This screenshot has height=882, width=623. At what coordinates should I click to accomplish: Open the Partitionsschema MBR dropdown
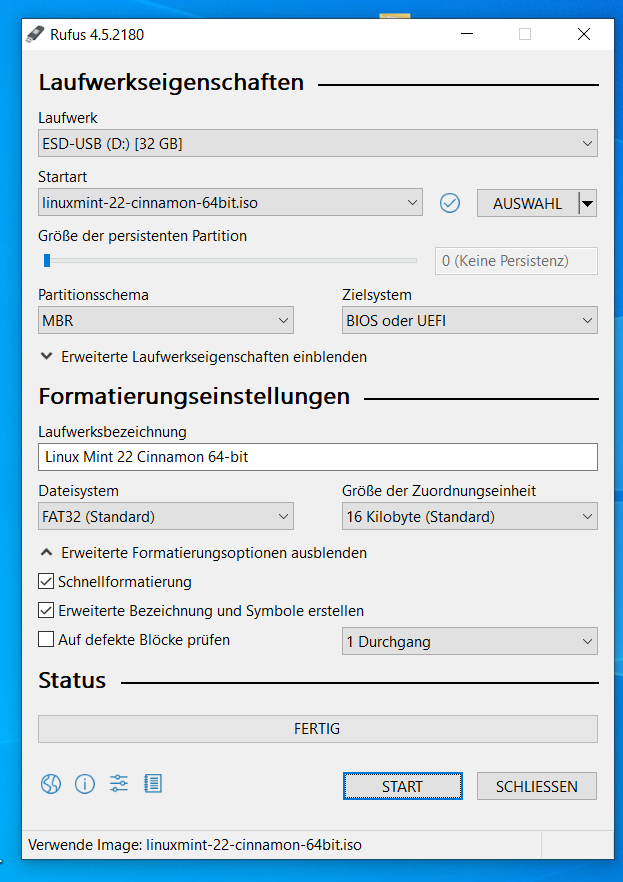pyautogui.click(x=166, y=321)
